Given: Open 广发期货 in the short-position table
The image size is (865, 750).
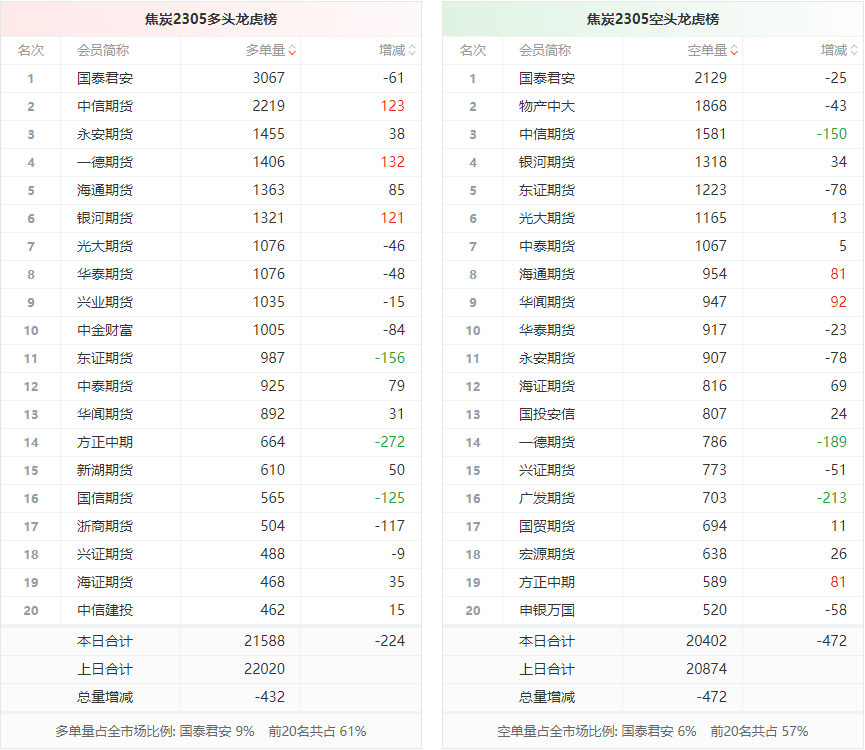Looking at the screenshot, I should pos(547,498).
